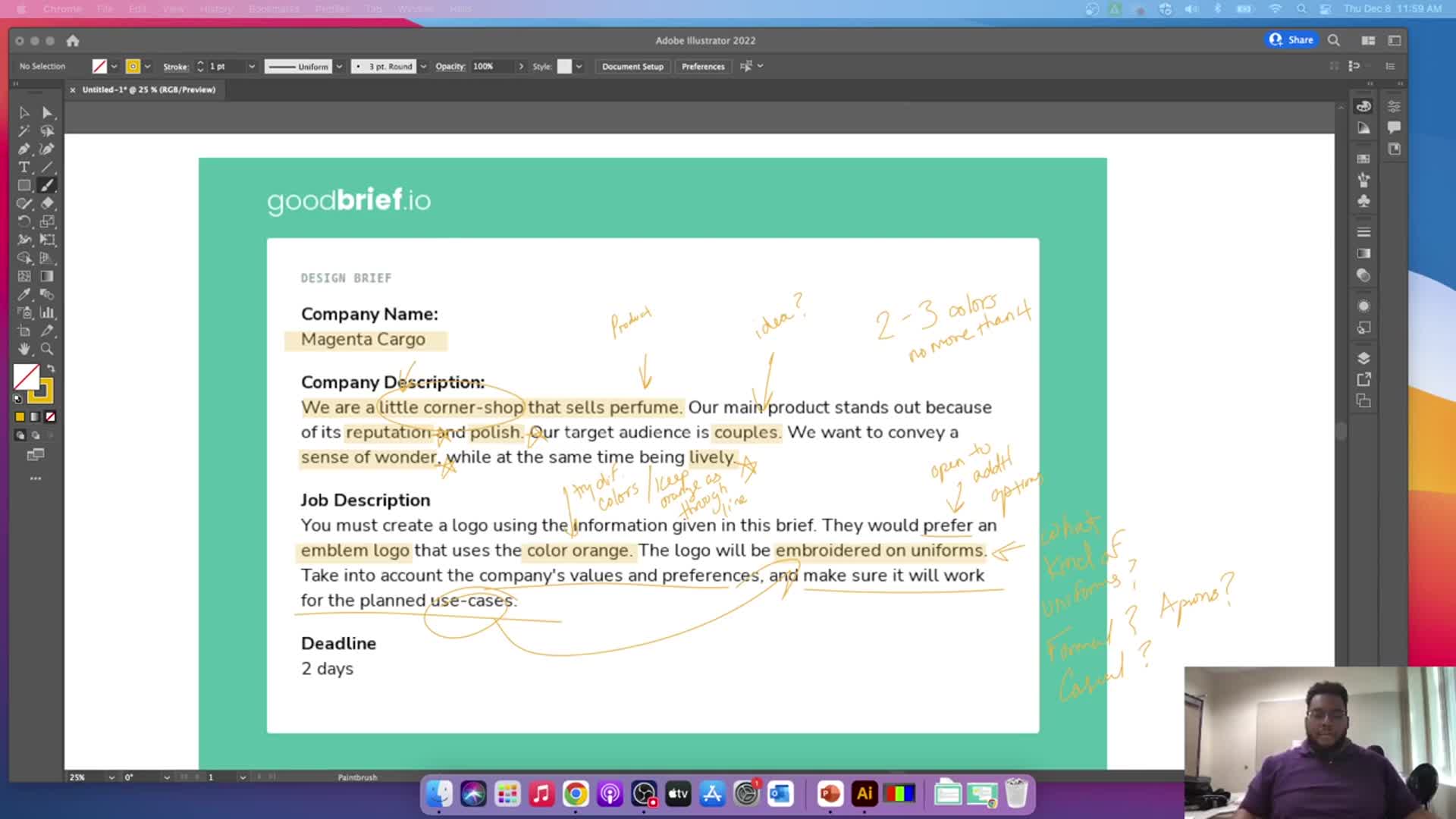
Task: Select the Pen tool
Action: (24, 149)
